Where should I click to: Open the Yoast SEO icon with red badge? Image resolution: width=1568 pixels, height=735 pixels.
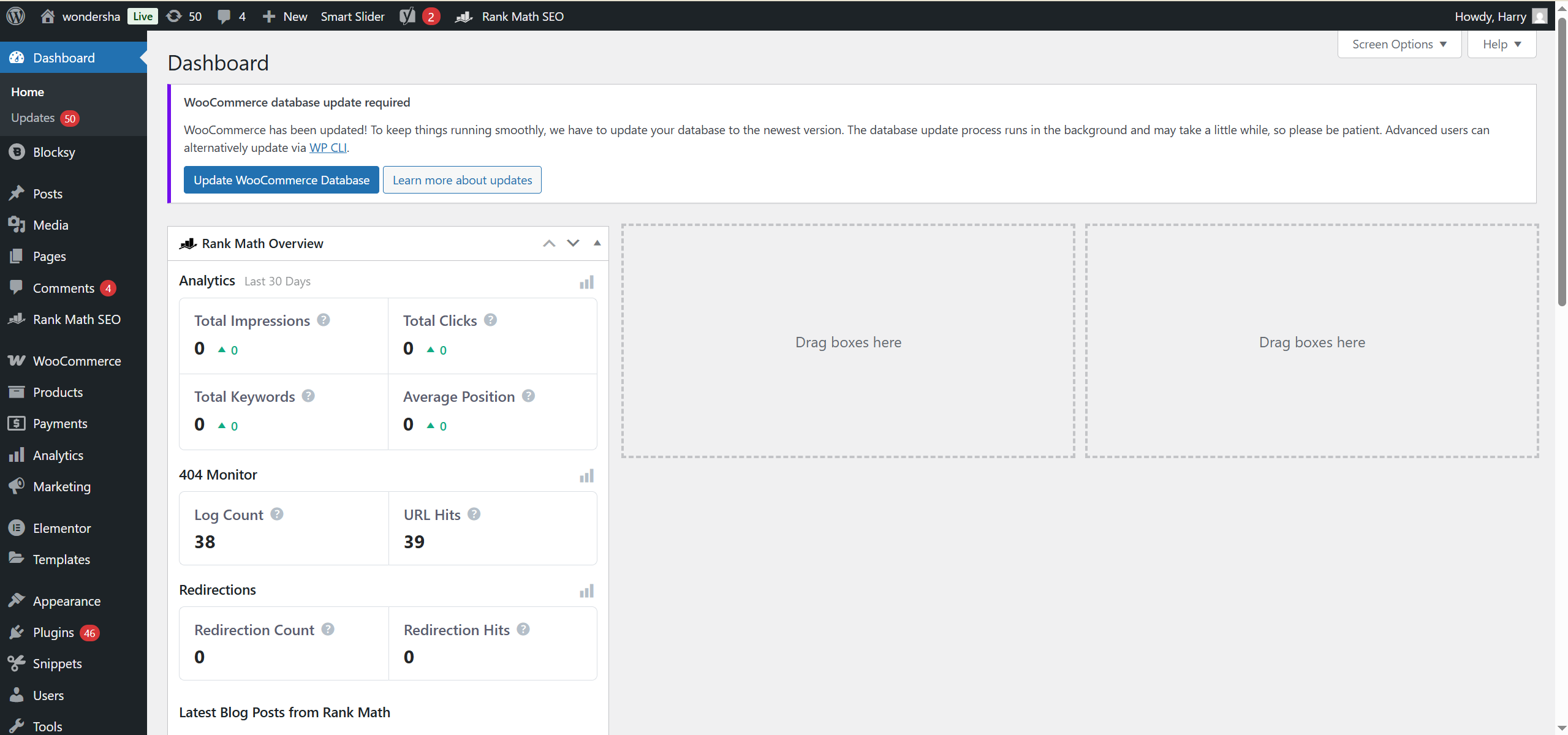tap(407, 16)
